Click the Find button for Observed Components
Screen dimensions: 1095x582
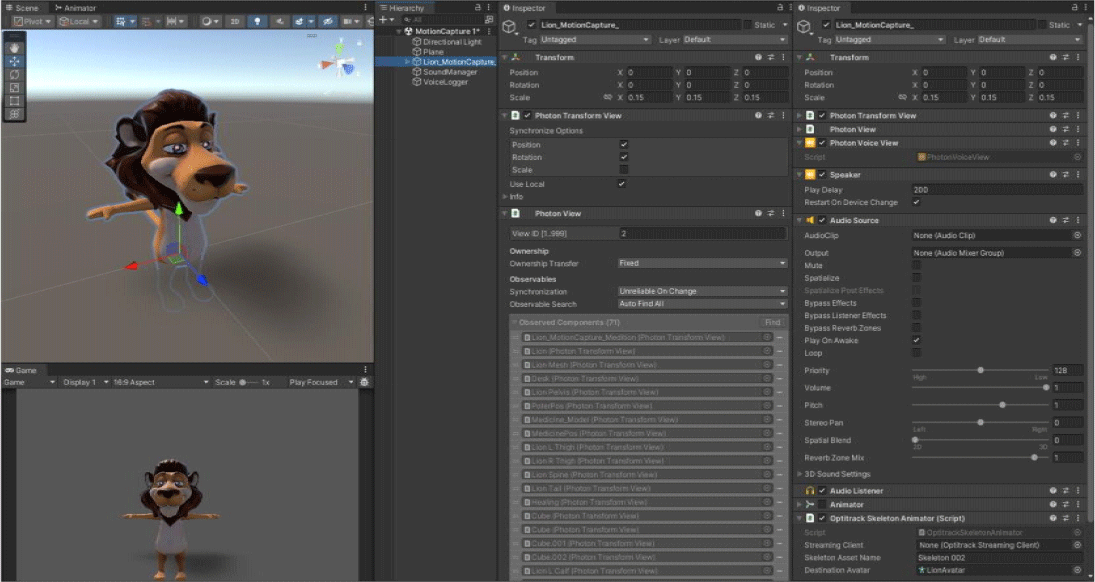(772, 323)
